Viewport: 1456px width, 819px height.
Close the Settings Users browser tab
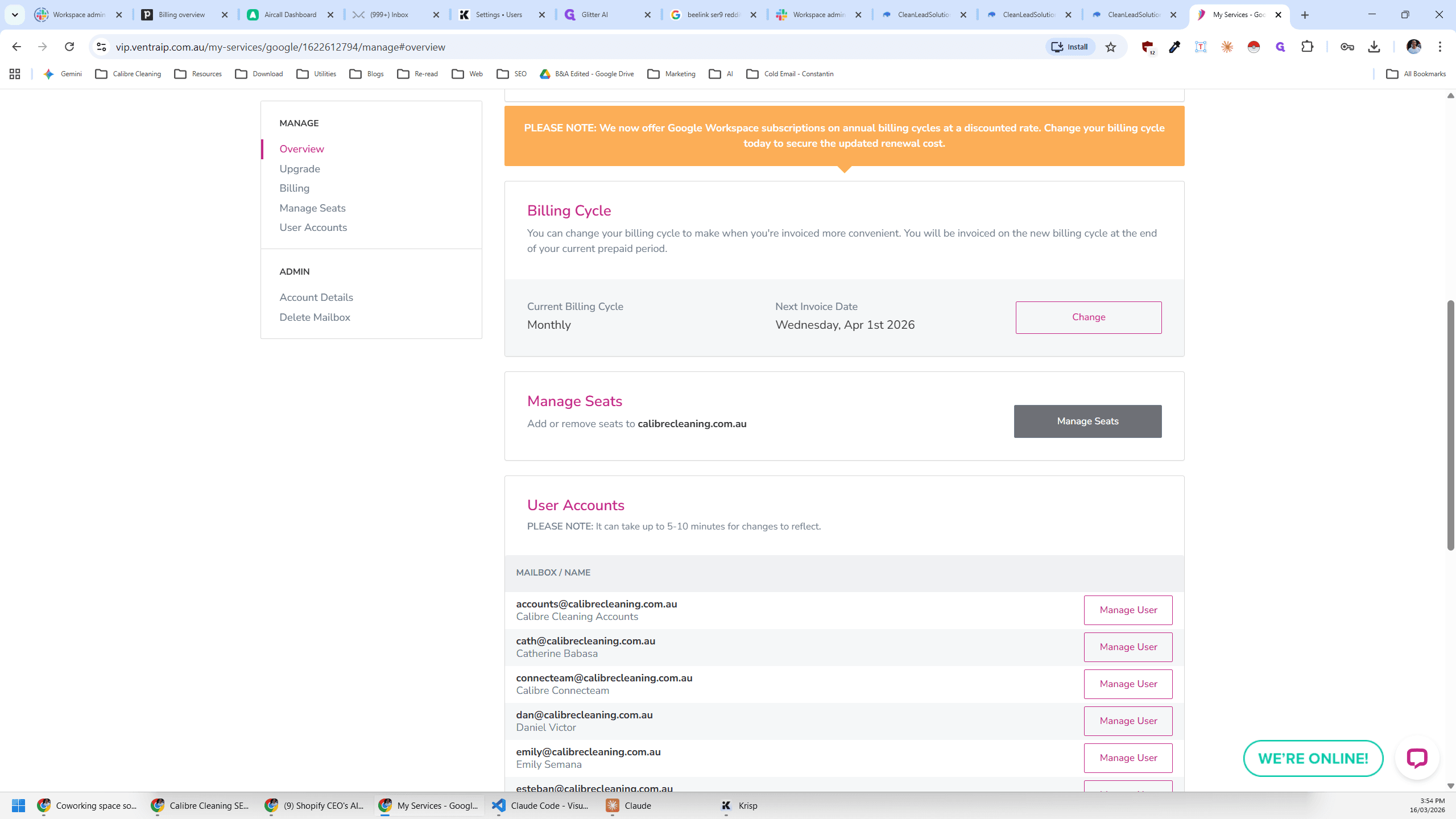click(x=541, y=15)
